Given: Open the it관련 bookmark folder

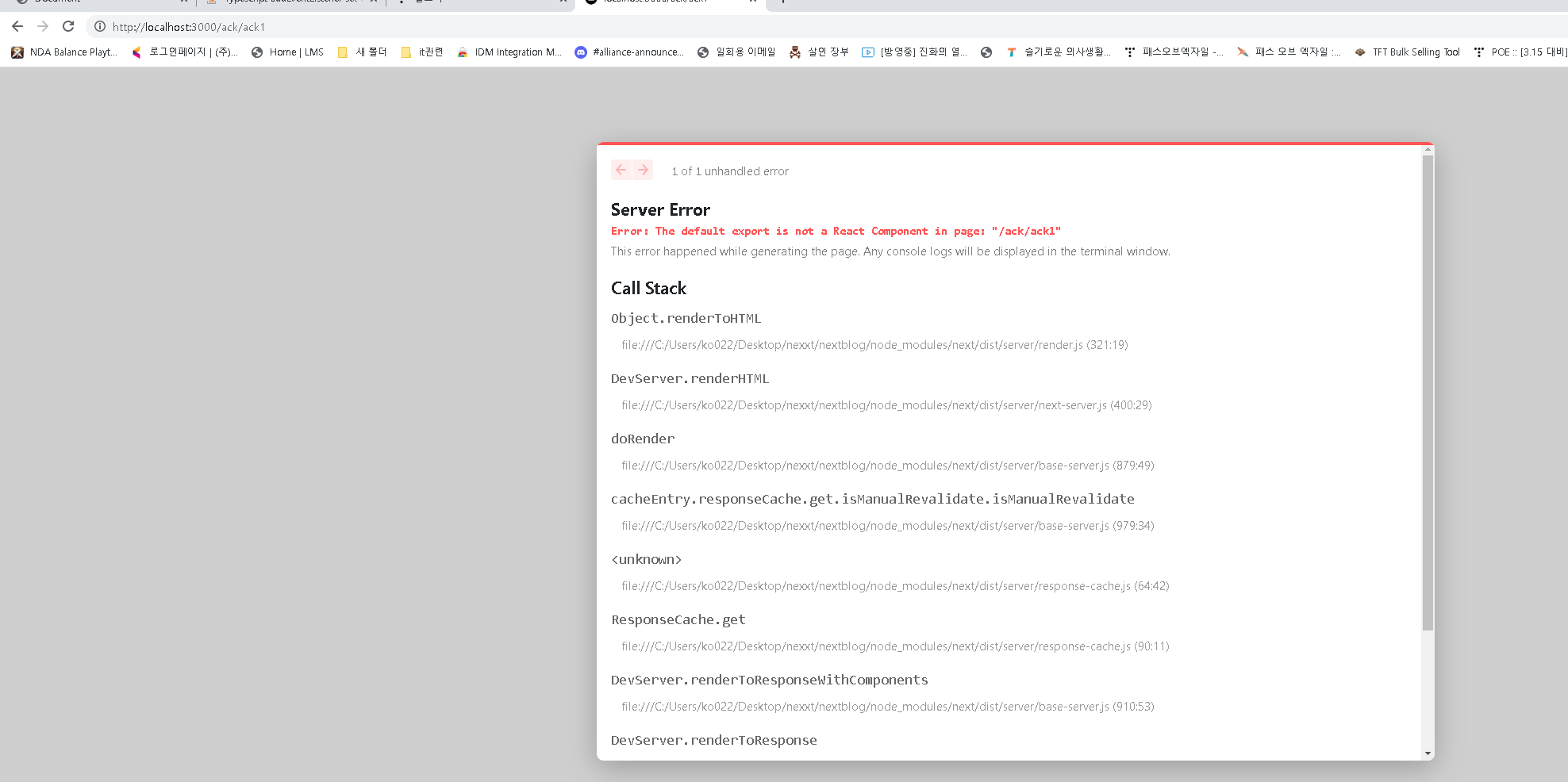Looking at the screenshot, I should [x=422, y=52].
